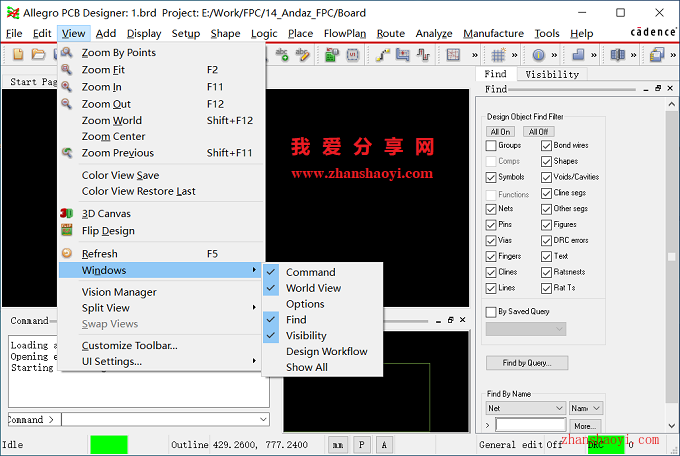Uncheck the Nets checkbox
This screenshot has width=680, height=456.
(491, 209)
